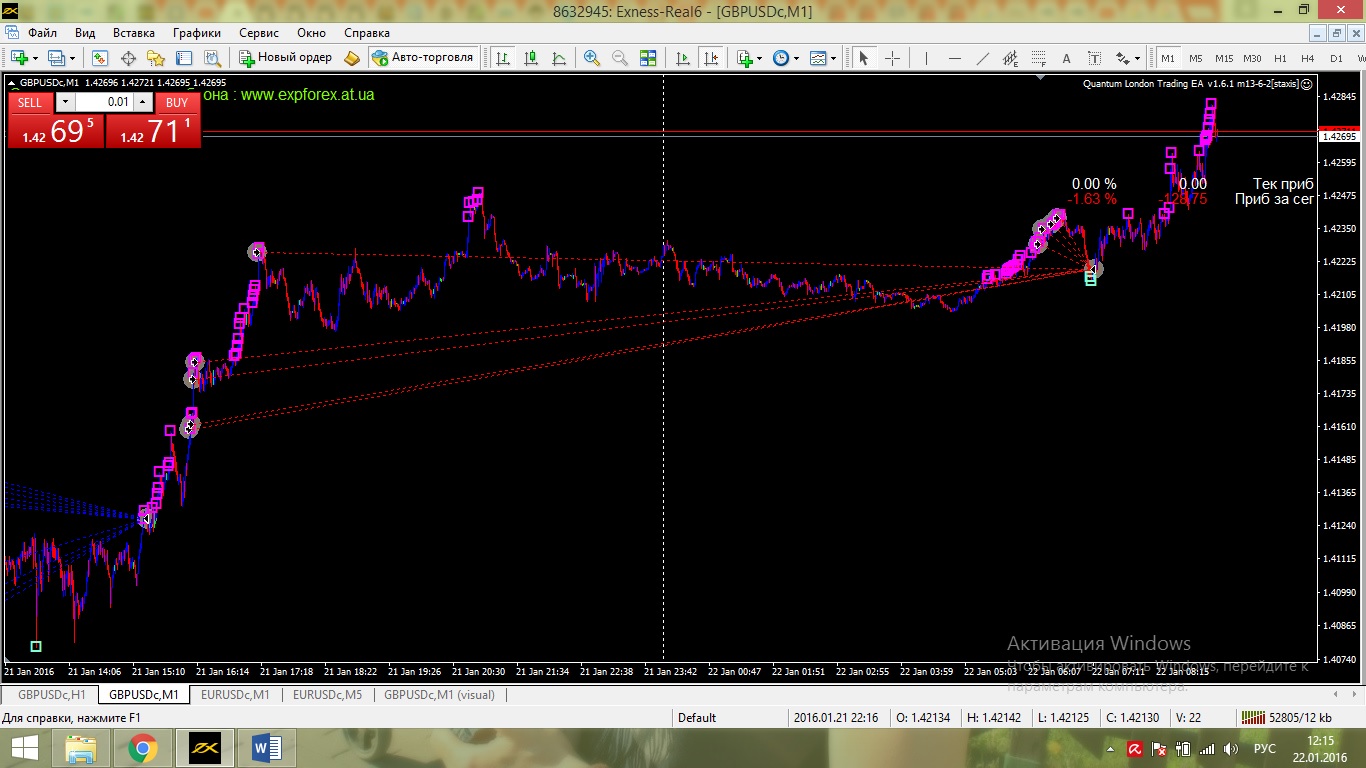Open Microsoft Word from the taskbar
The image size is (1366, 768).
(266, 747)
